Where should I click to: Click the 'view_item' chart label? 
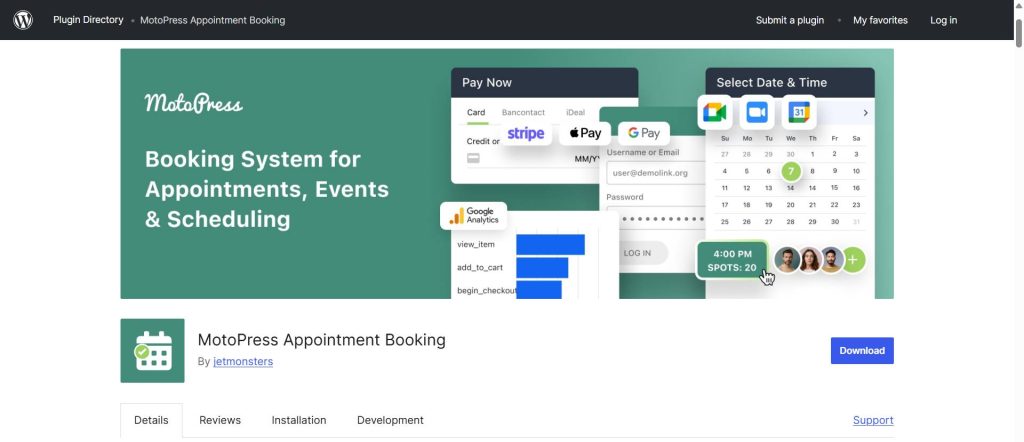click(x=475, y=244)
